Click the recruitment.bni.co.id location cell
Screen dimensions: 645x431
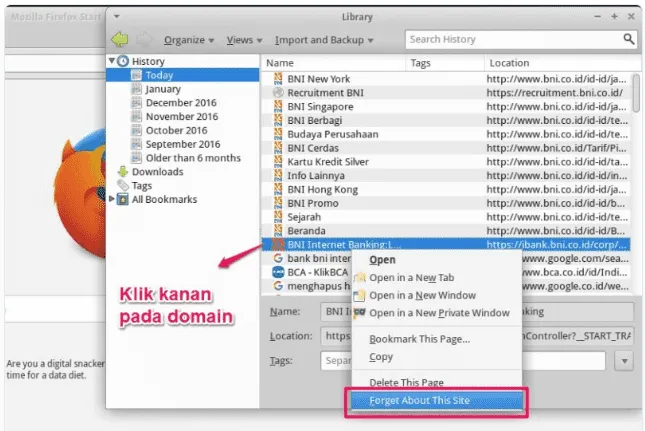pyautogui.click(x=555, y=93)
